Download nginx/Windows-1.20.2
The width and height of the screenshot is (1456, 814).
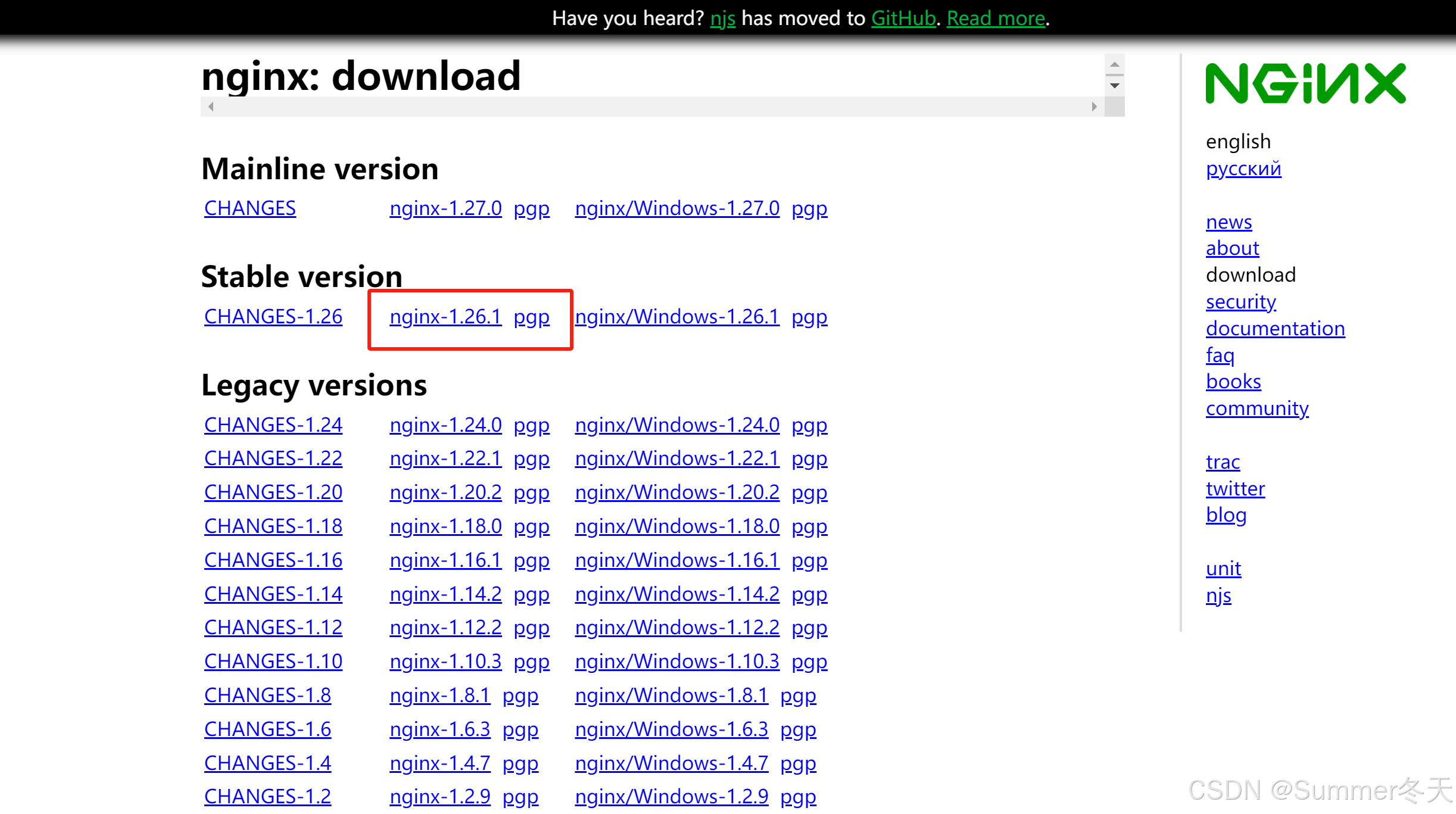(677, 492)
